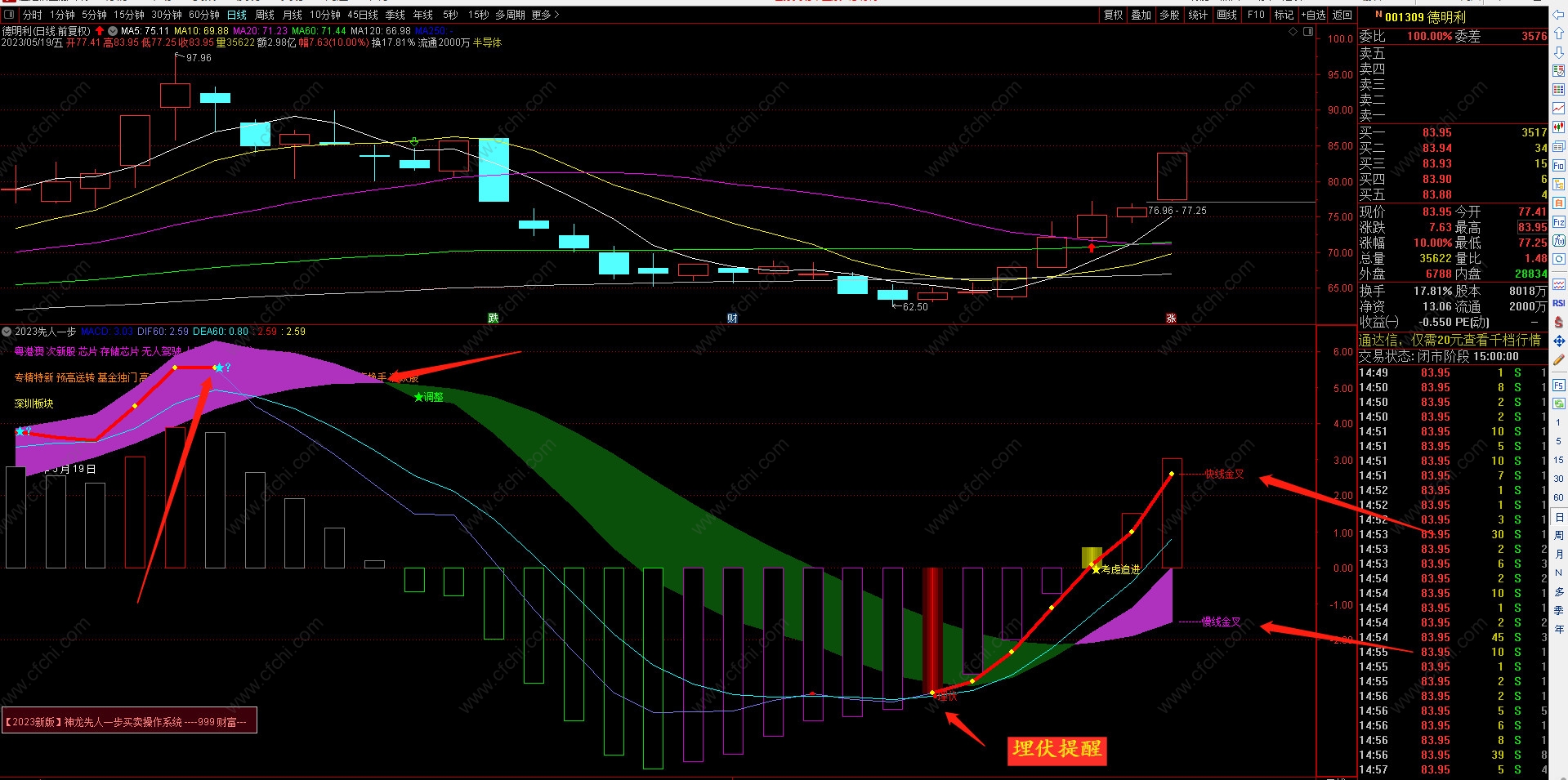1568x780 pixels.
Task: Expand the indicator 2023先人一步 dropdown circle
Action: tap(7, 332)
